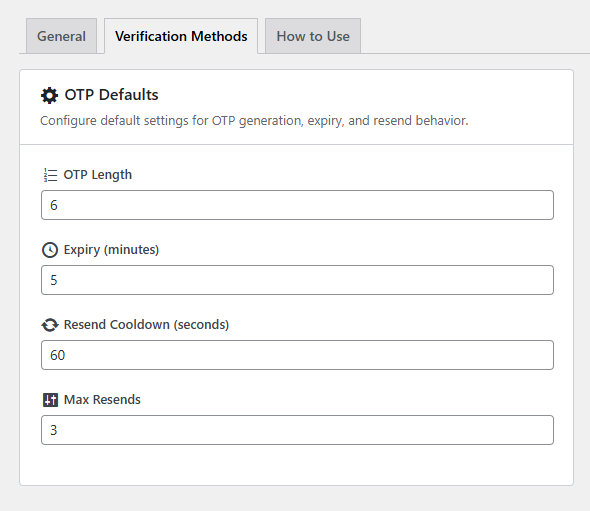Click into the Expiry minutes input box
This screenshot has height=511, width=590.
point(297,280)
